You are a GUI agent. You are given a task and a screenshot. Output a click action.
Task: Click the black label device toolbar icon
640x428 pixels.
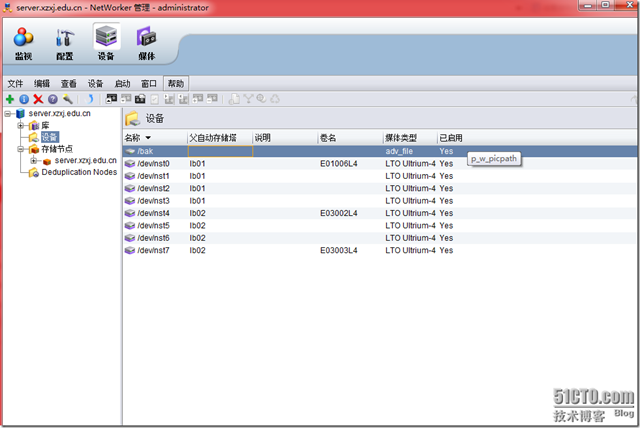(x=140, y=99)
